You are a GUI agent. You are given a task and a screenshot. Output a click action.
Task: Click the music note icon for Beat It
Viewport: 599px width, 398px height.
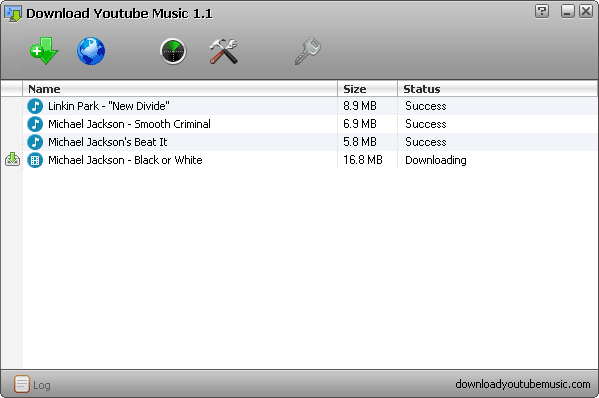(35, 142)
